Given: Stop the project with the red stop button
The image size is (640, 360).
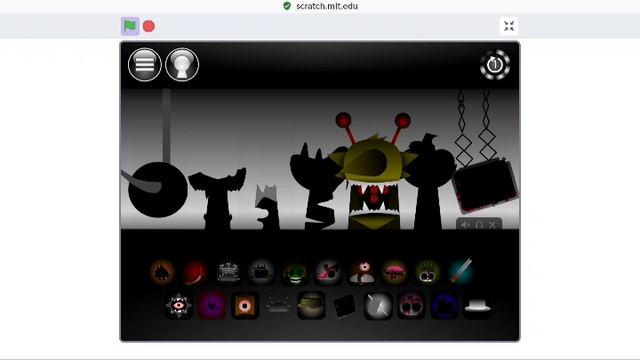Looking at the screenshot, I should pos(149,26).
